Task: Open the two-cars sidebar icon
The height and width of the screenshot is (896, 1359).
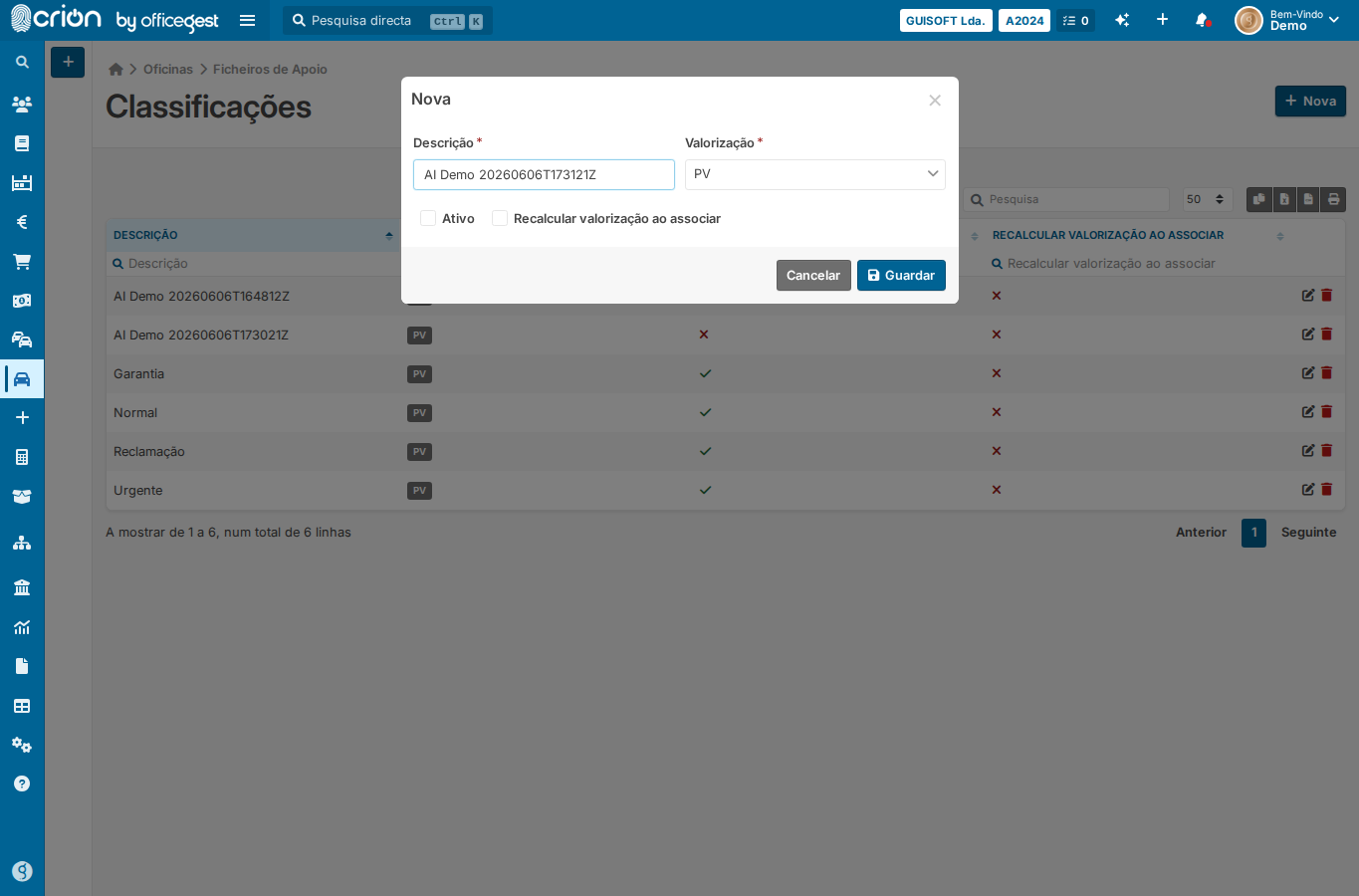Action: (22, 339)
